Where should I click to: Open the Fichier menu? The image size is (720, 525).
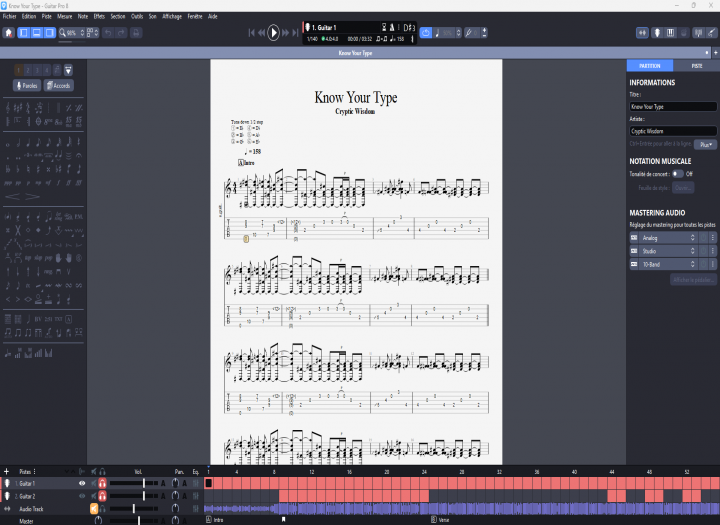pyautogui.click(x=10, y=17)
